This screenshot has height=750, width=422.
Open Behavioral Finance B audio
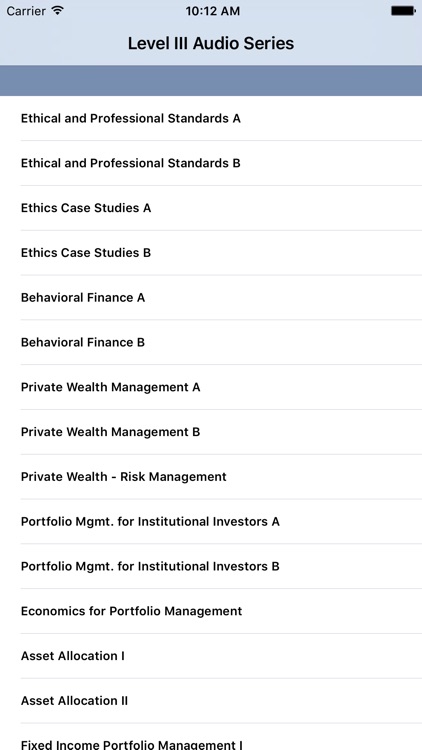211,342
